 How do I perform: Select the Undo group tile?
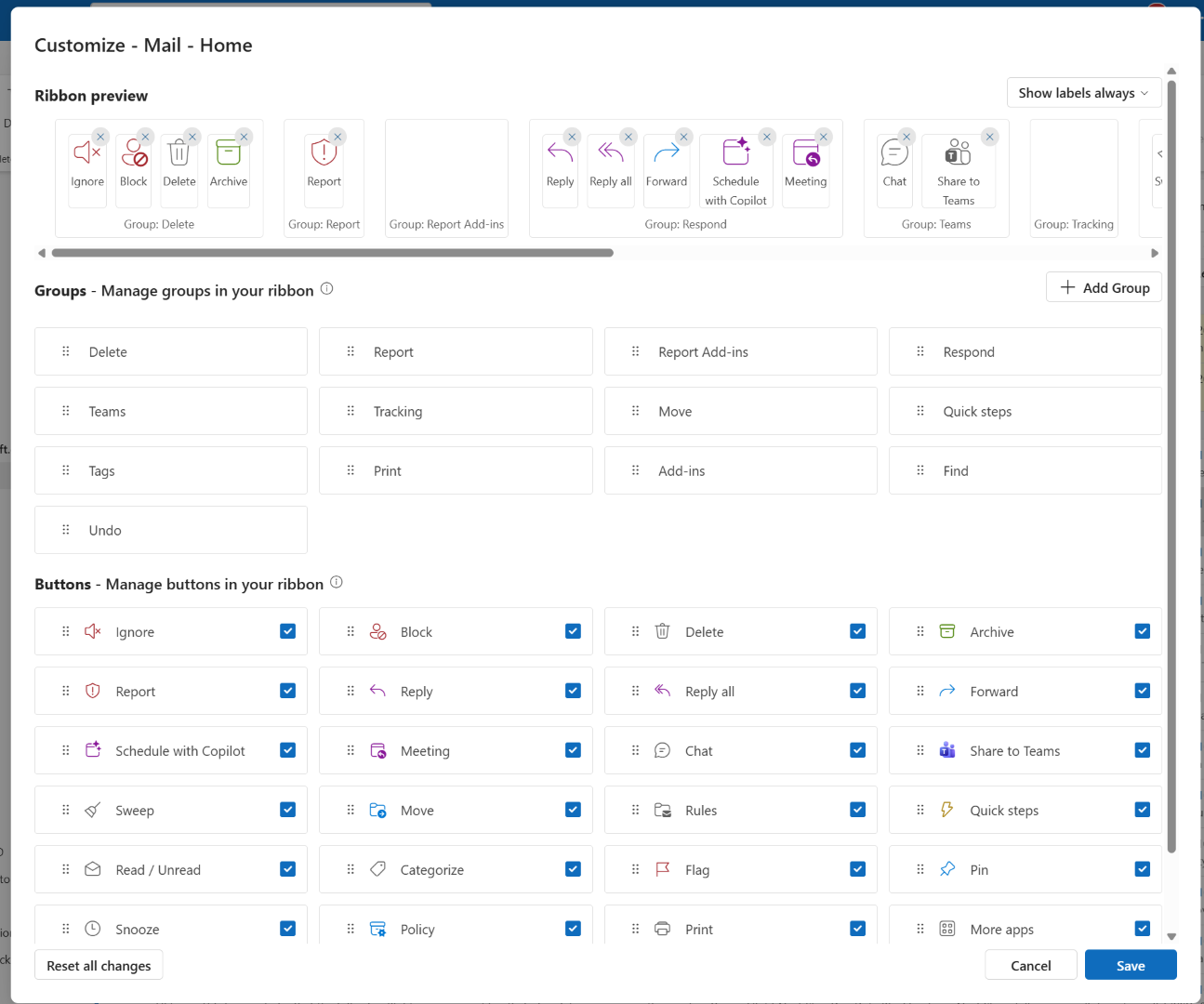click(171, 530)
